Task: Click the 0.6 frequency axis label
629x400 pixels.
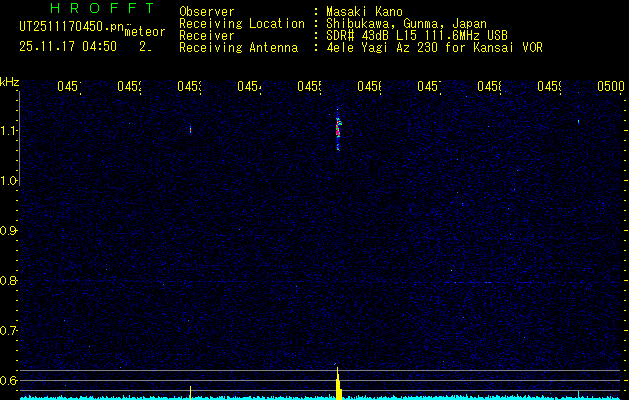Action: (x=10, y=380)
